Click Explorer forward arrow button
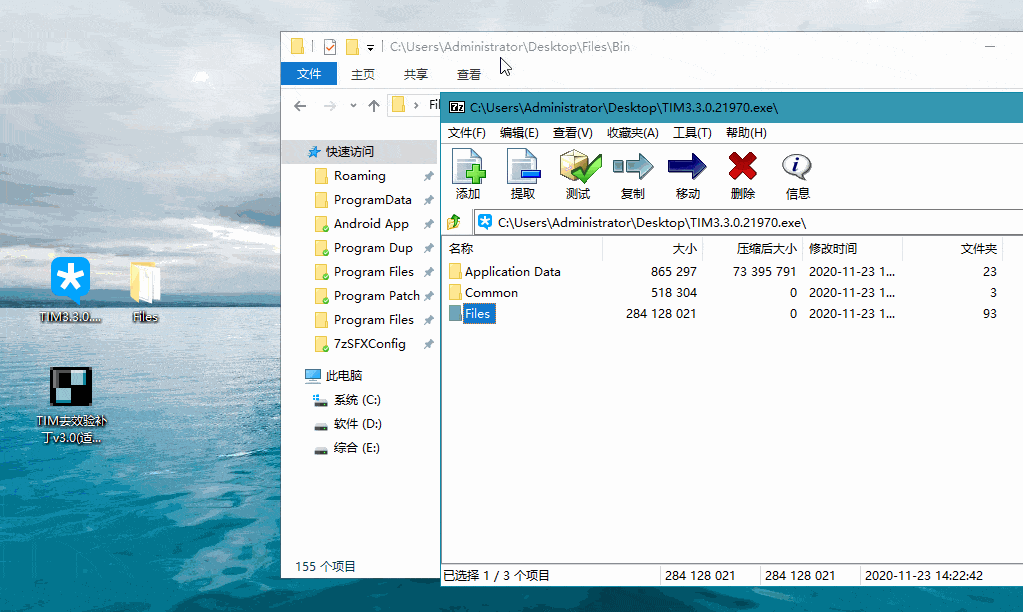 tap(330, 106)
